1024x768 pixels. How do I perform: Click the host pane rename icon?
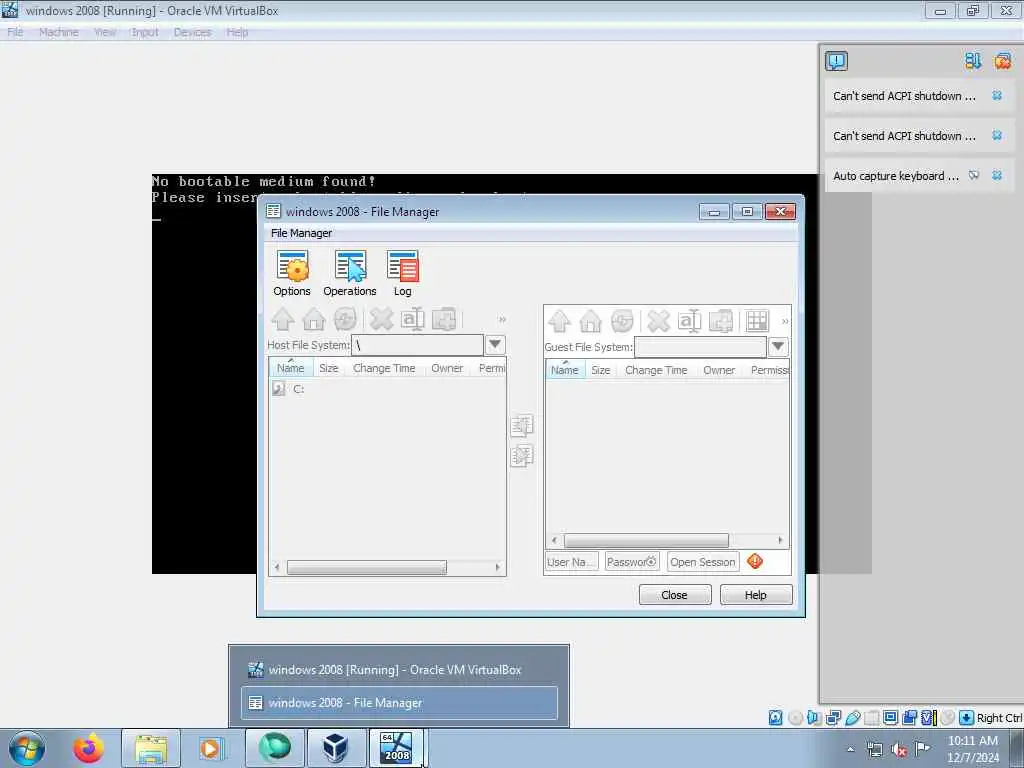point(413,319)
